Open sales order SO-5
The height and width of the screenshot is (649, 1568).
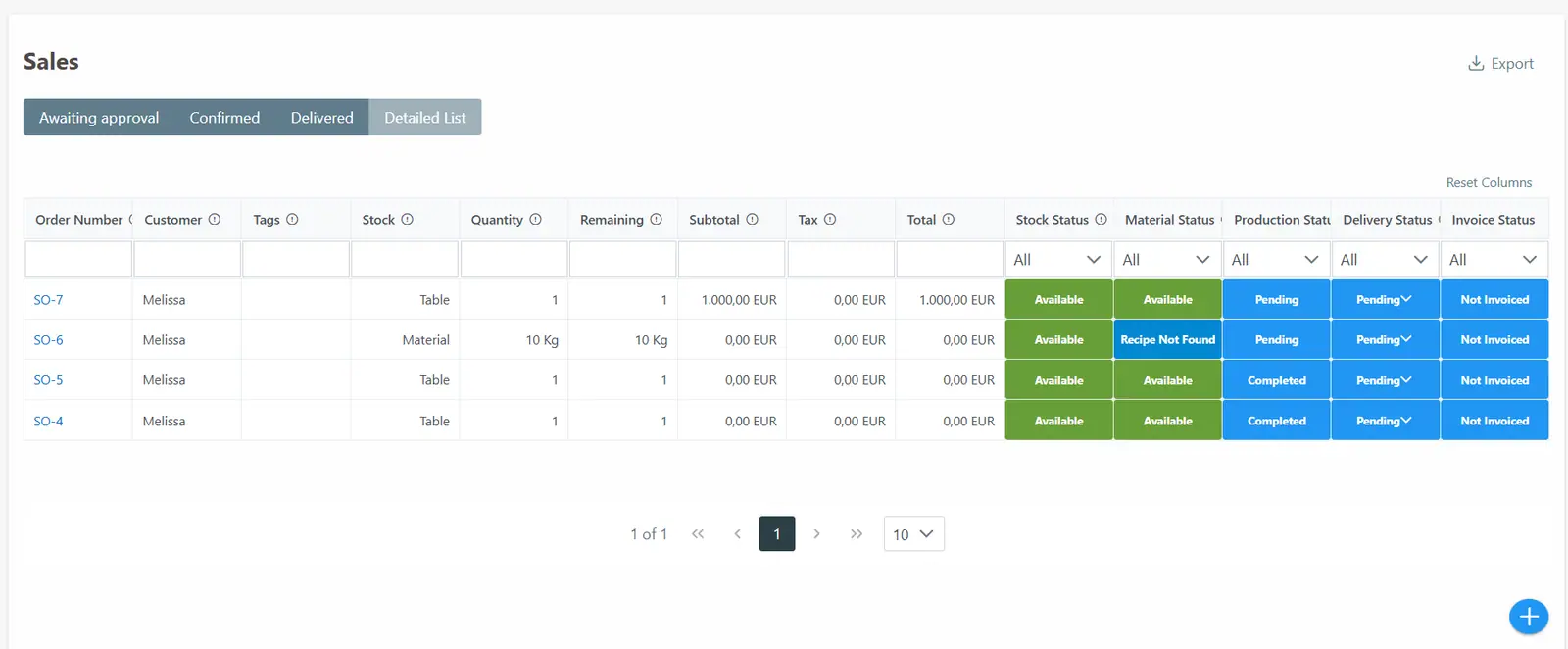coord(48,380)
